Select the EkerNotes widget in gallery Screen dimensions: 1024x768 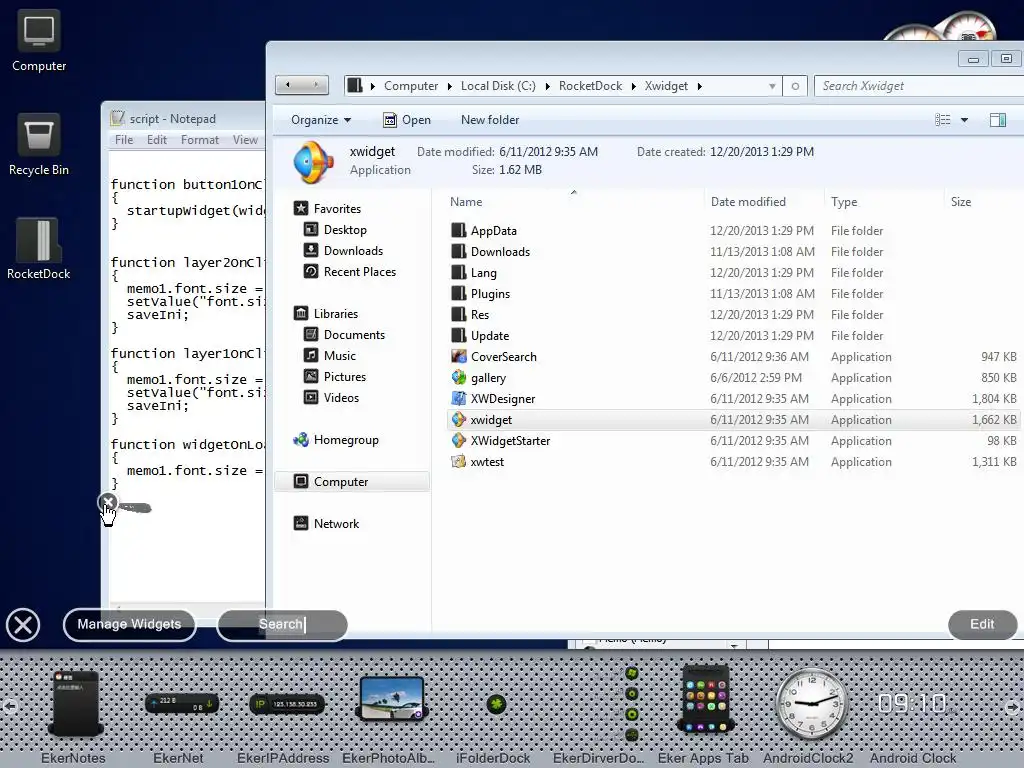click(x=74, y=704)
